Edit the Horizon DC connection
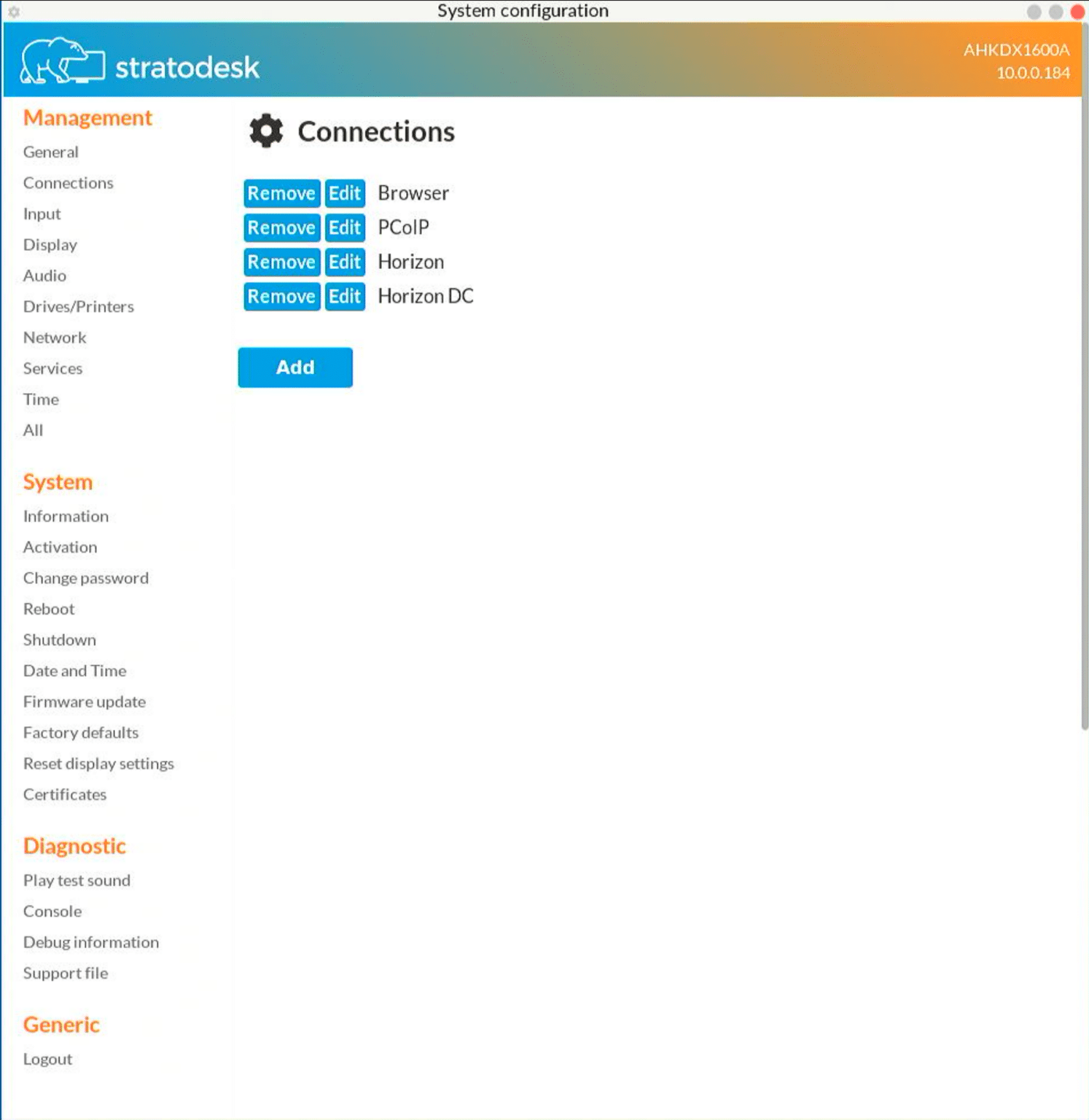The width and height of the screenshot is (1089, 1120). pyautogui.click(x=345, y=296)
